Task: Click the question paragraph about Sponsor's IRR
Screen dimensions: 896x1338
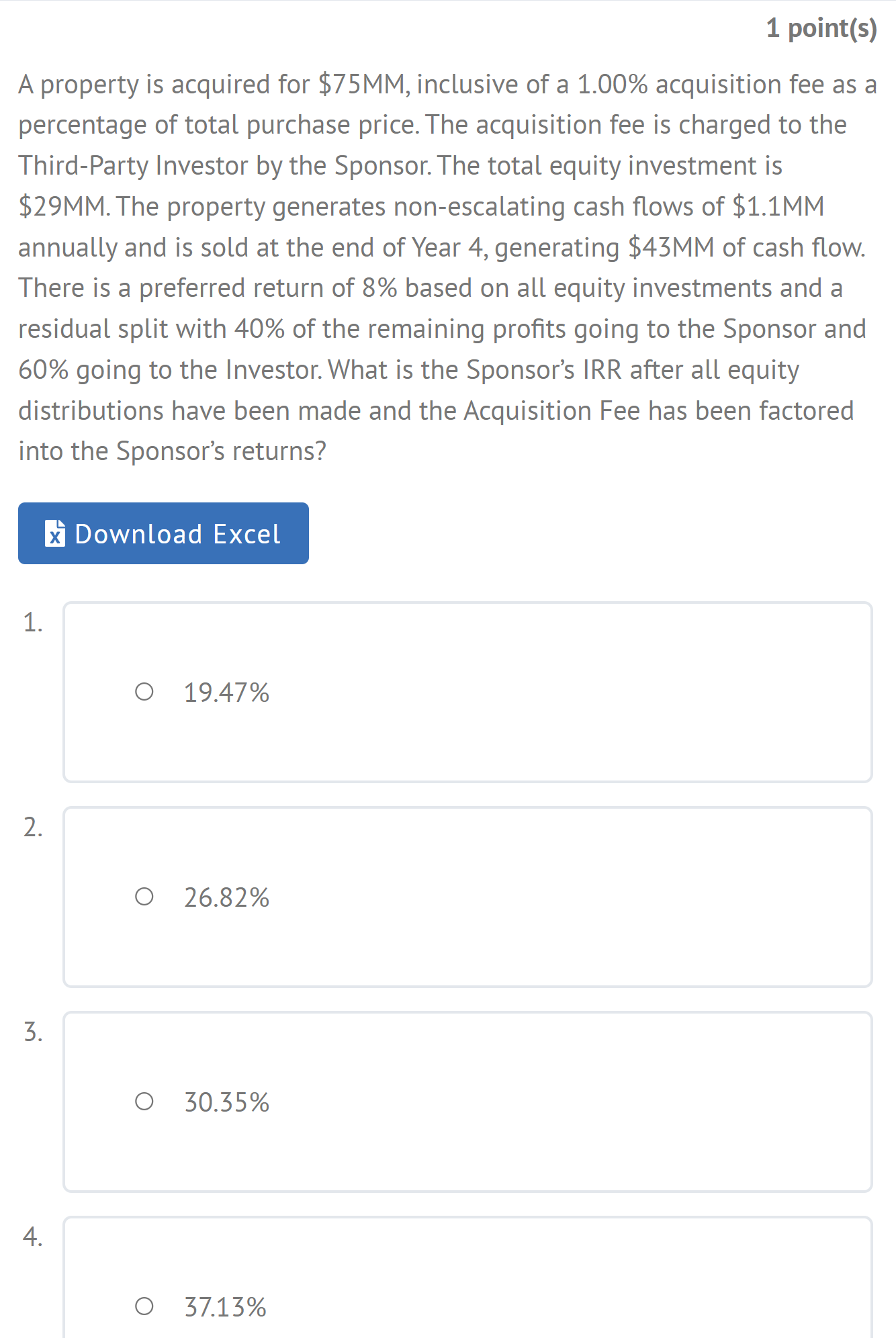Action: click(x=447, y=267)
